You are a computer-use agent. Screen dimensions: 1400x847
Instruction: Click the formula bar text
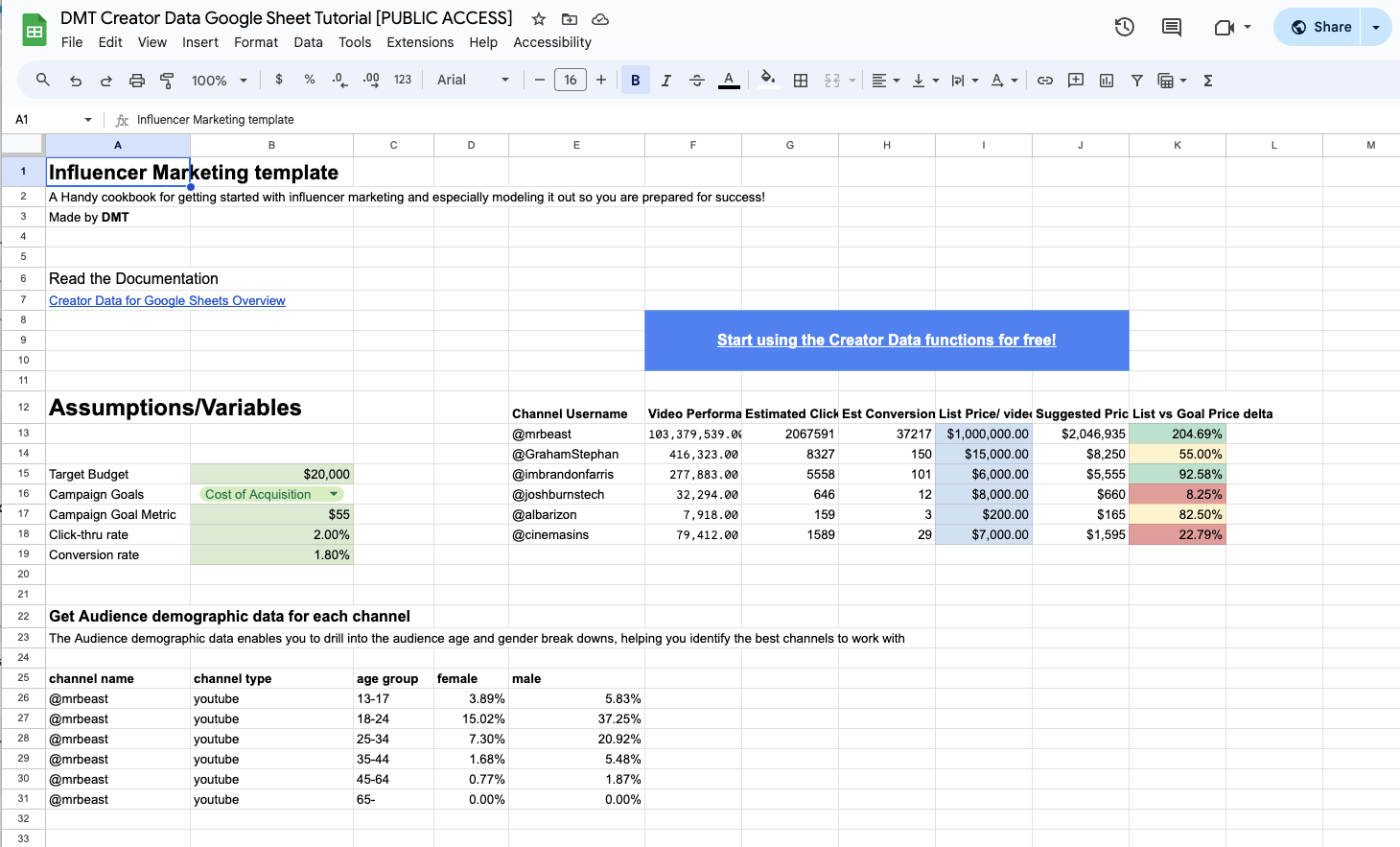pos(216,120)
